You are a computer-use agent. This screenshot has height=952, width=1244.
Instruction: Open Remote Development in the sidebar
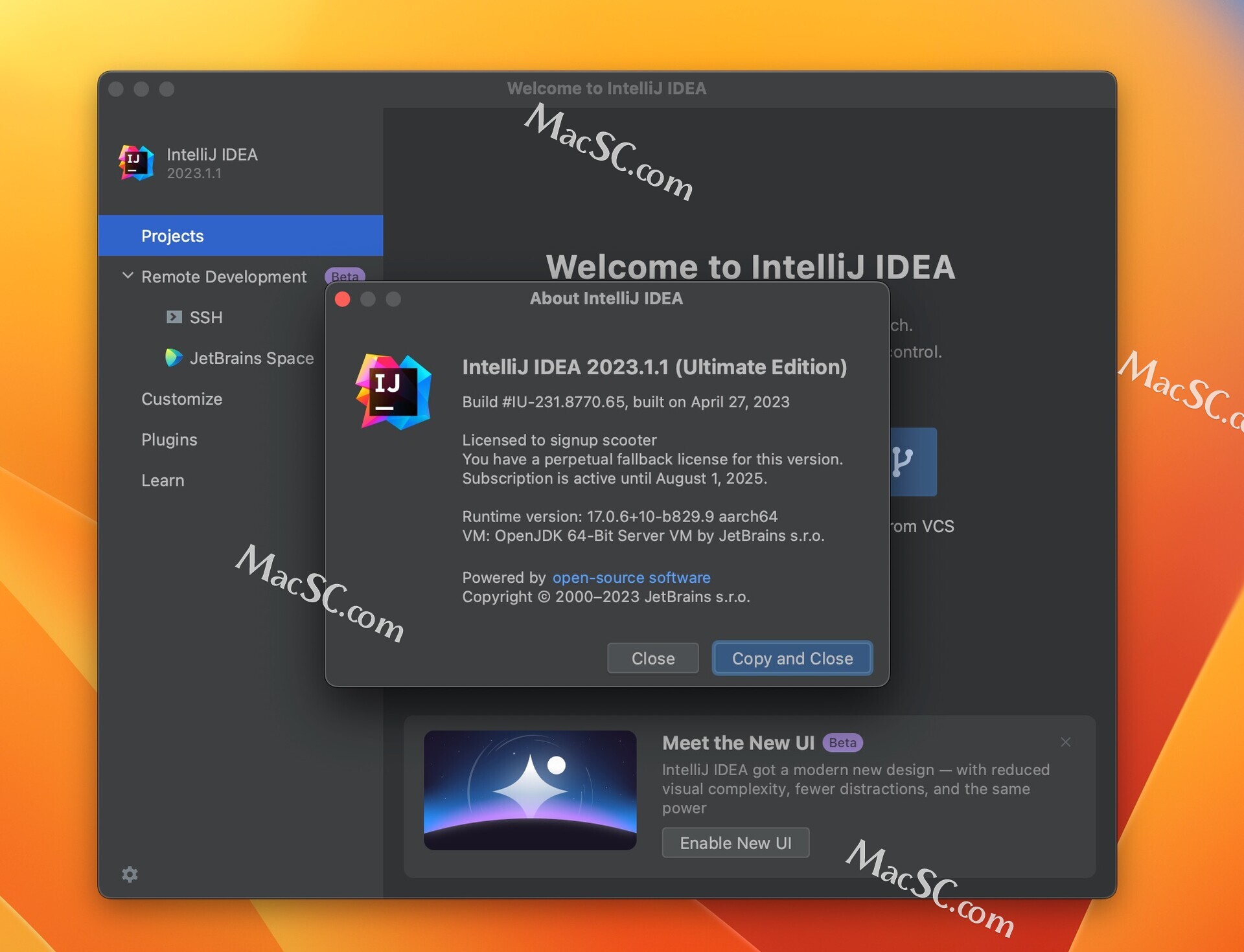click(x=224, y=277)
